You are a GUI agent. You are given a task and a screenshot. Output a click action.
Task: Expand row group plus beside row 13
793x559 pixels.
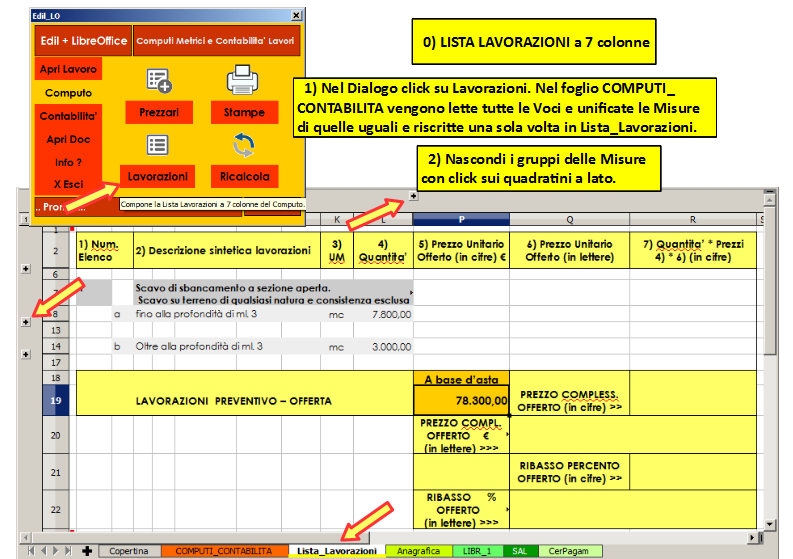click(x=26, y=322)
